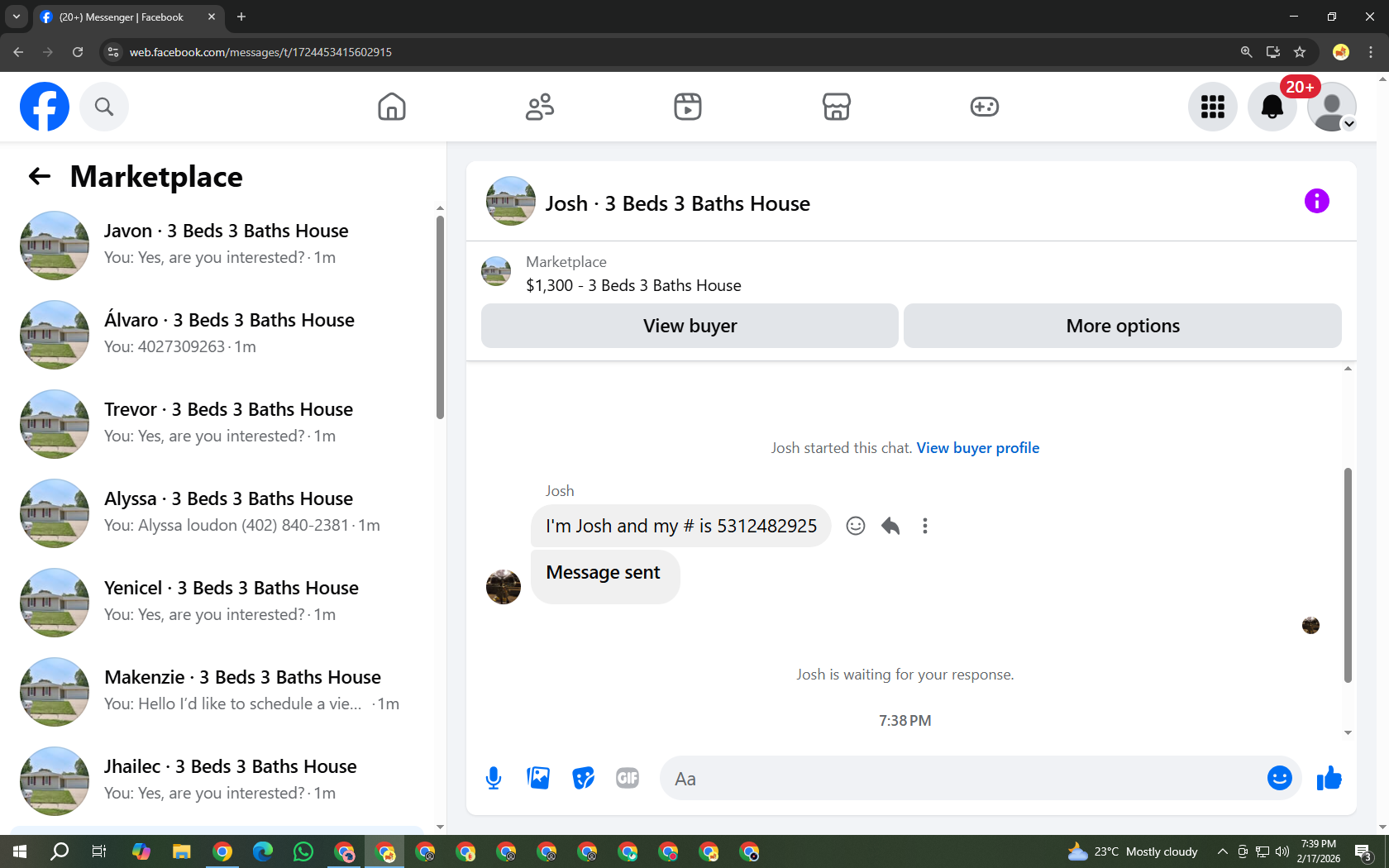Send a thumbs-up like

pos(1329,778)
